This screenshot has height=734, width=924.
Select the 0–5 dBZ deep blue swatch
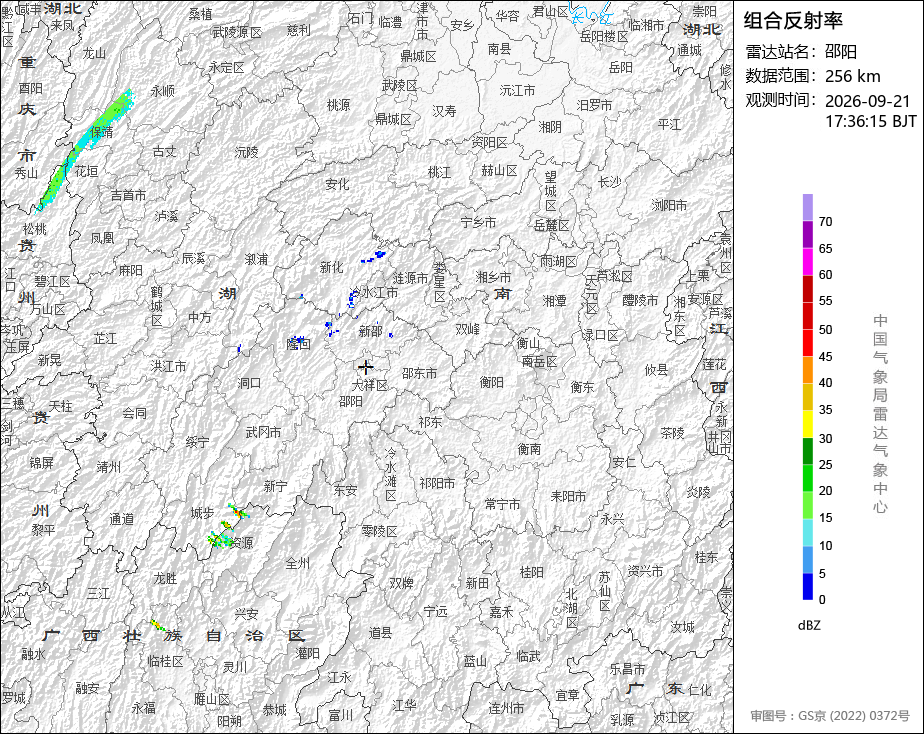click(807, 587)
